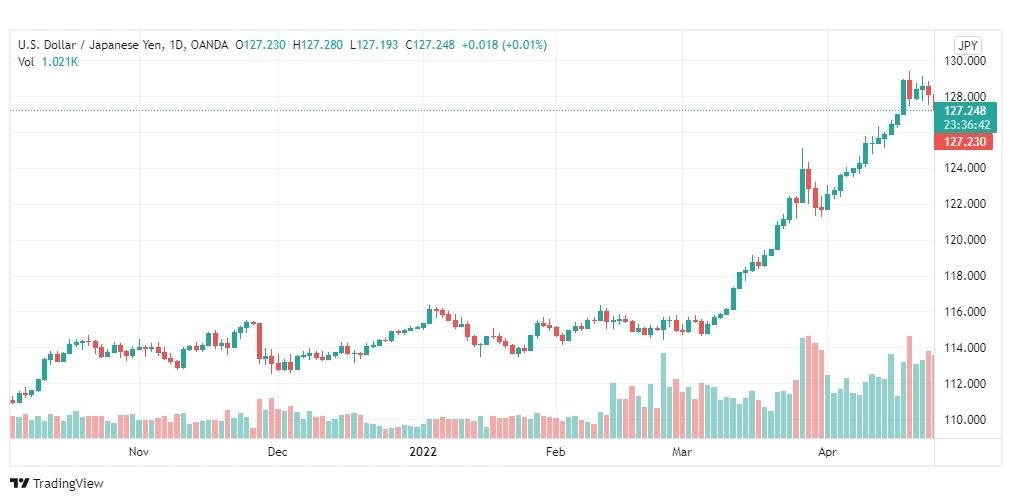Click the U.S. Dollar / Japanese Yen title
This screenshot has height=501, width=1012.
point(90,45)
